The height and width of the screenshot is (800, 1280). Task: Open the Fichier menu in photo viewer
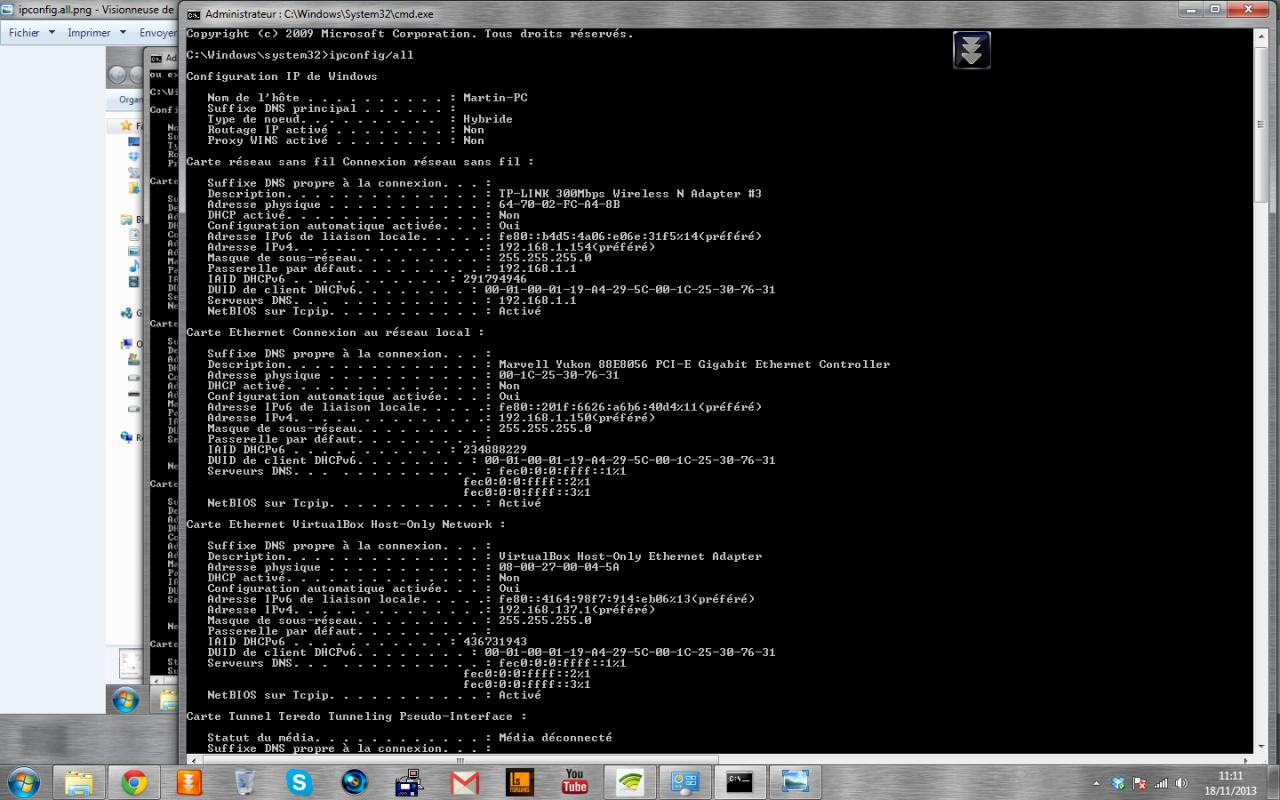[24, 32]
